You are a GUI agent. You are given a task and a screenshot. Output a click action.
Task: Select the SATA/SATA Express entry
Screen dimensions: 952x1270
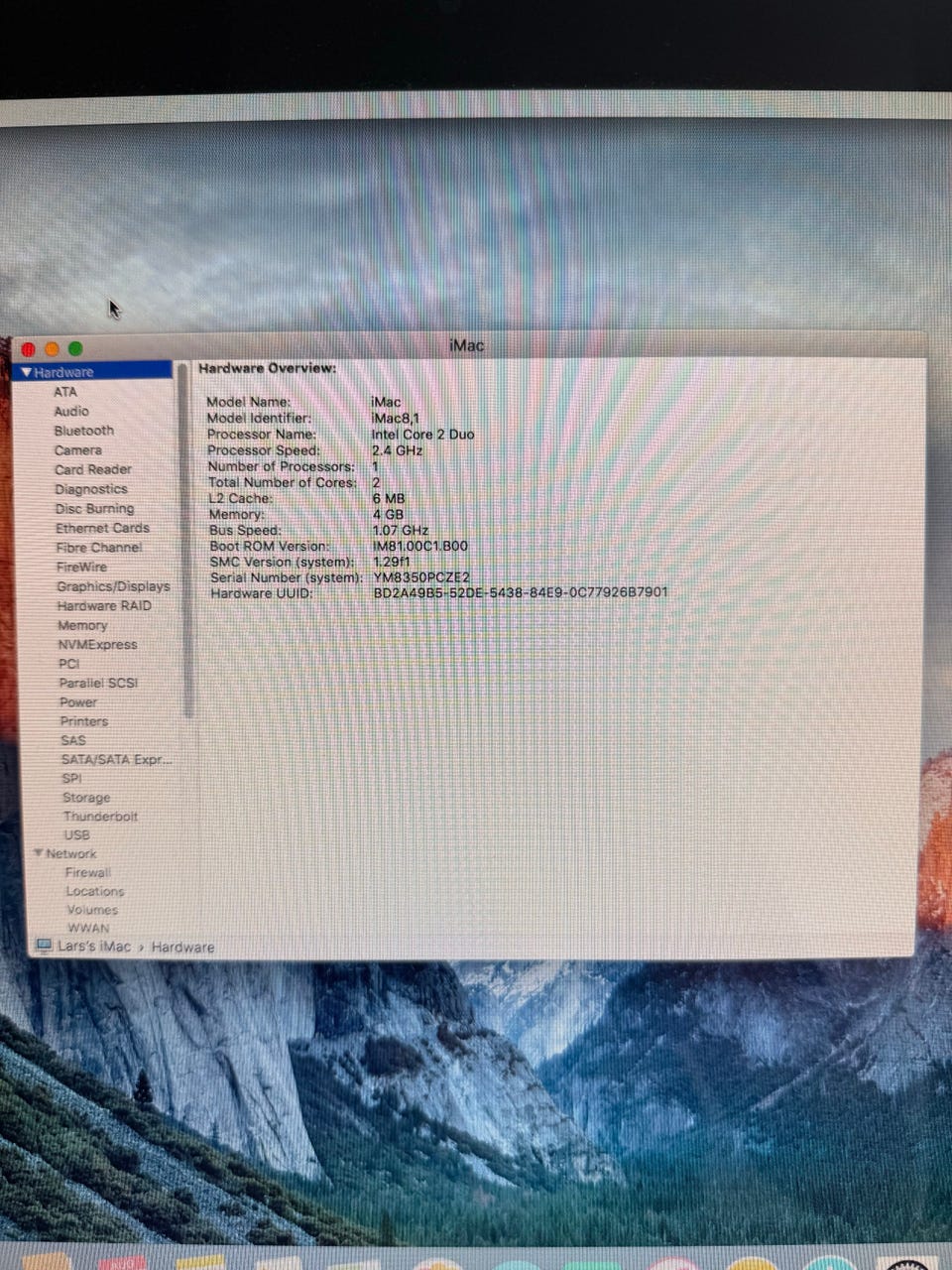click(x=116, y=759)
